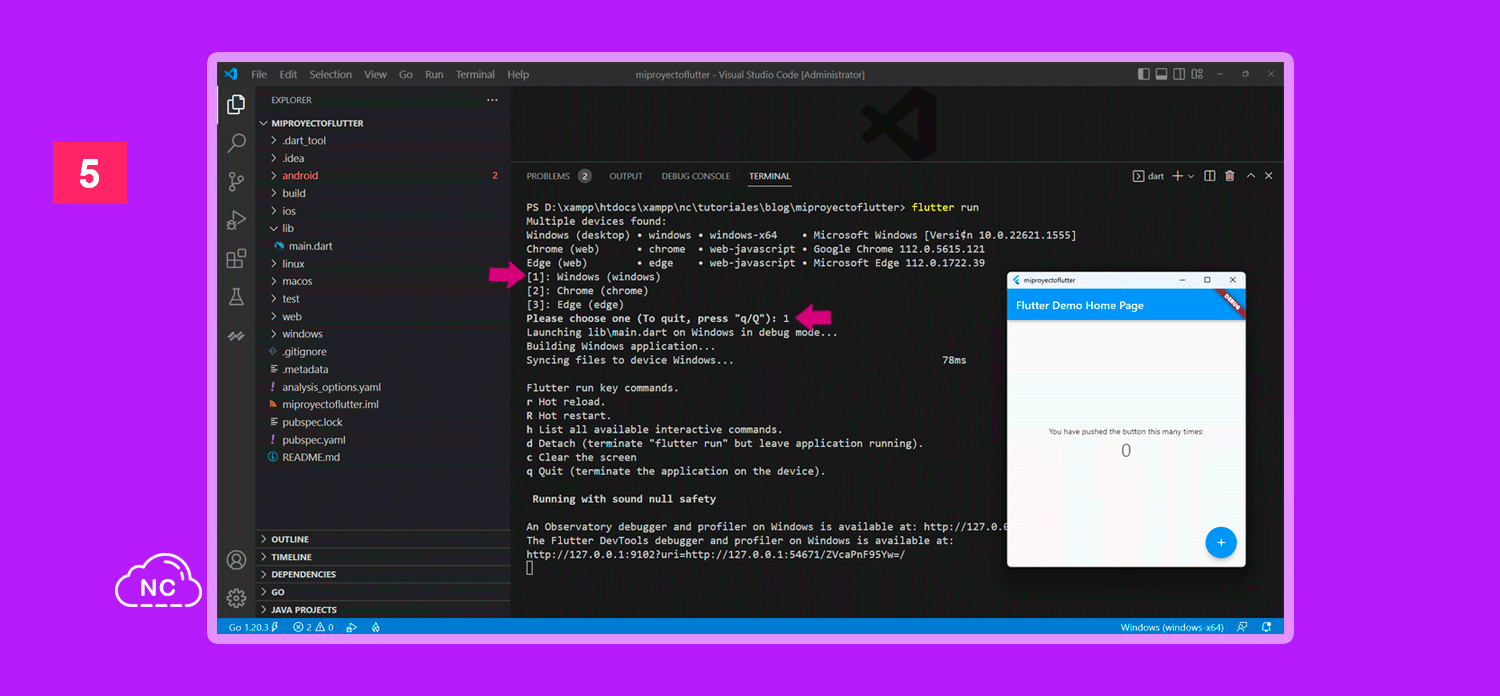Open README.md file
Screen dimensions: 1500x696
pos(311,457)
